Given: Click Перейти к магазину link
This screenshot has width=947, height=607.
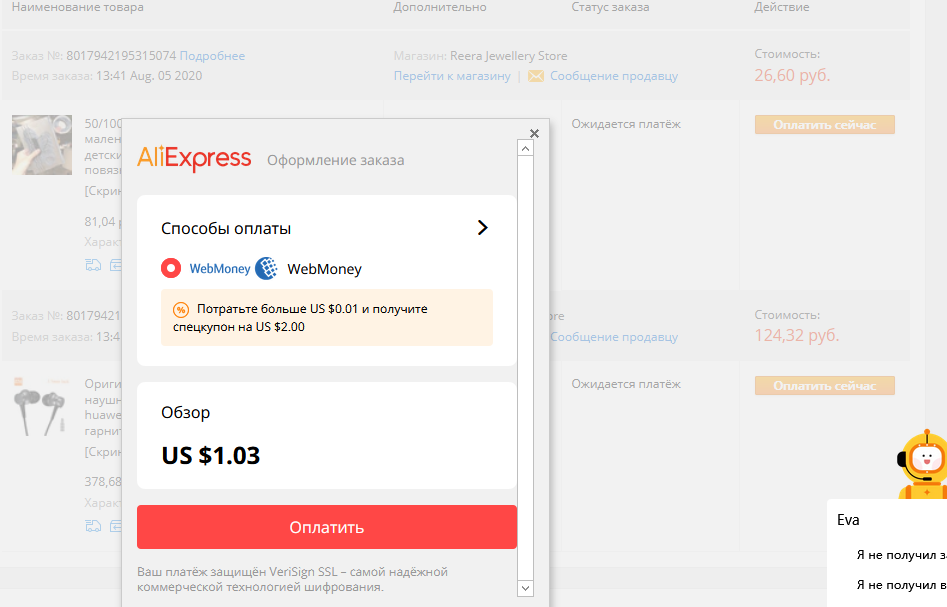Looking at the screenshot, I should tap(452, 76).
